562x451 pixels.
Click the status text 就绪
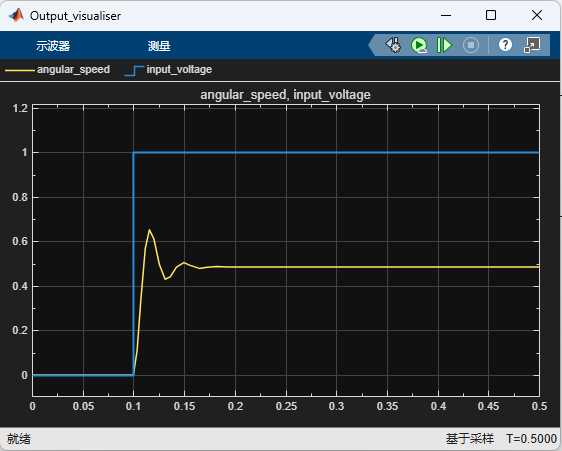(x=19, y=439)
